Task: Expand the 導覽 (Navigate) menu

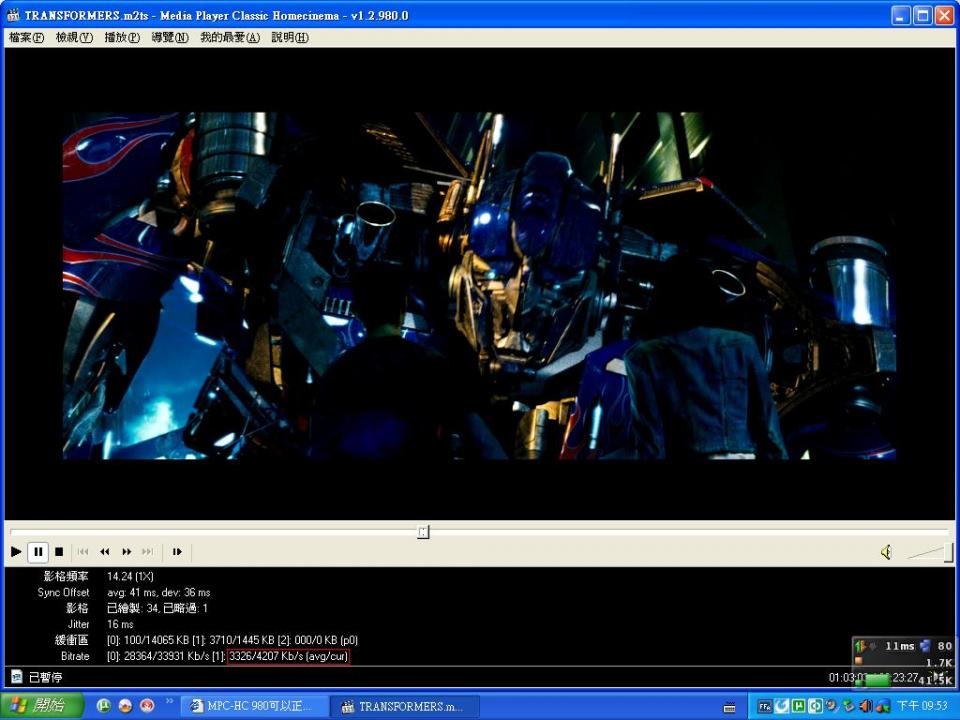Action: click(170, 37)
